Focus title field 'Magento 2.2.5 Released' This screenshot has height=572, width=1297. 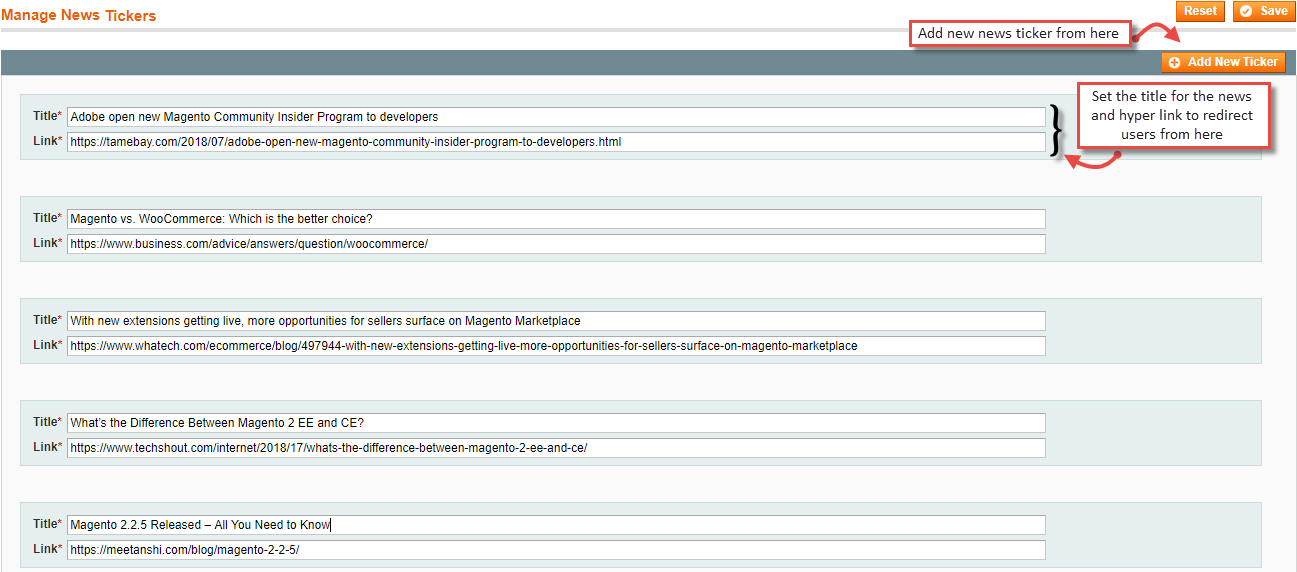tap(556, 525)
